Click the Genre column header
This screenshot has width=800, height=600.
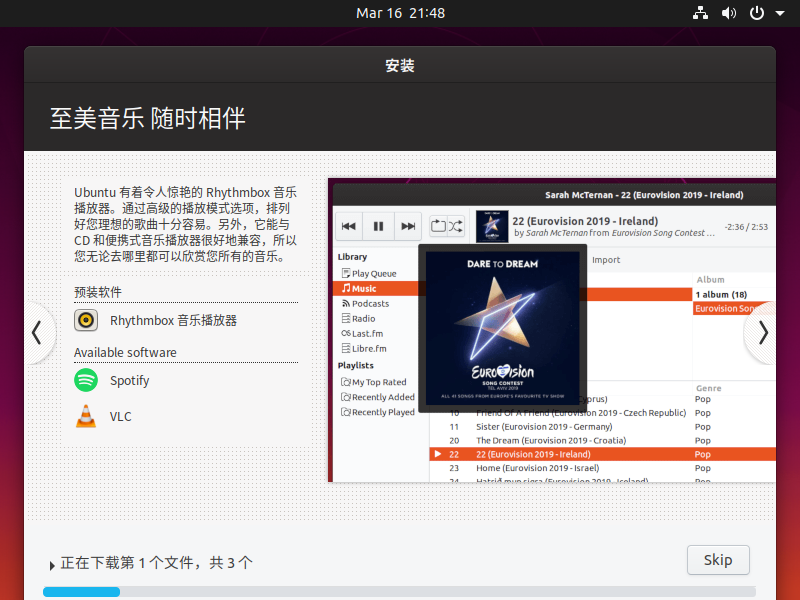pos(709,388)
